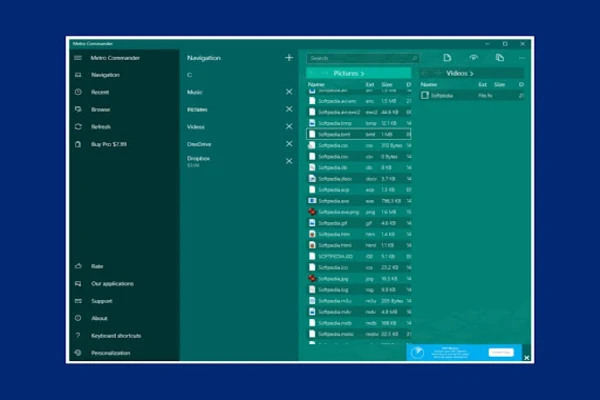Select the Softpedia.gif file

coord(359,223)
